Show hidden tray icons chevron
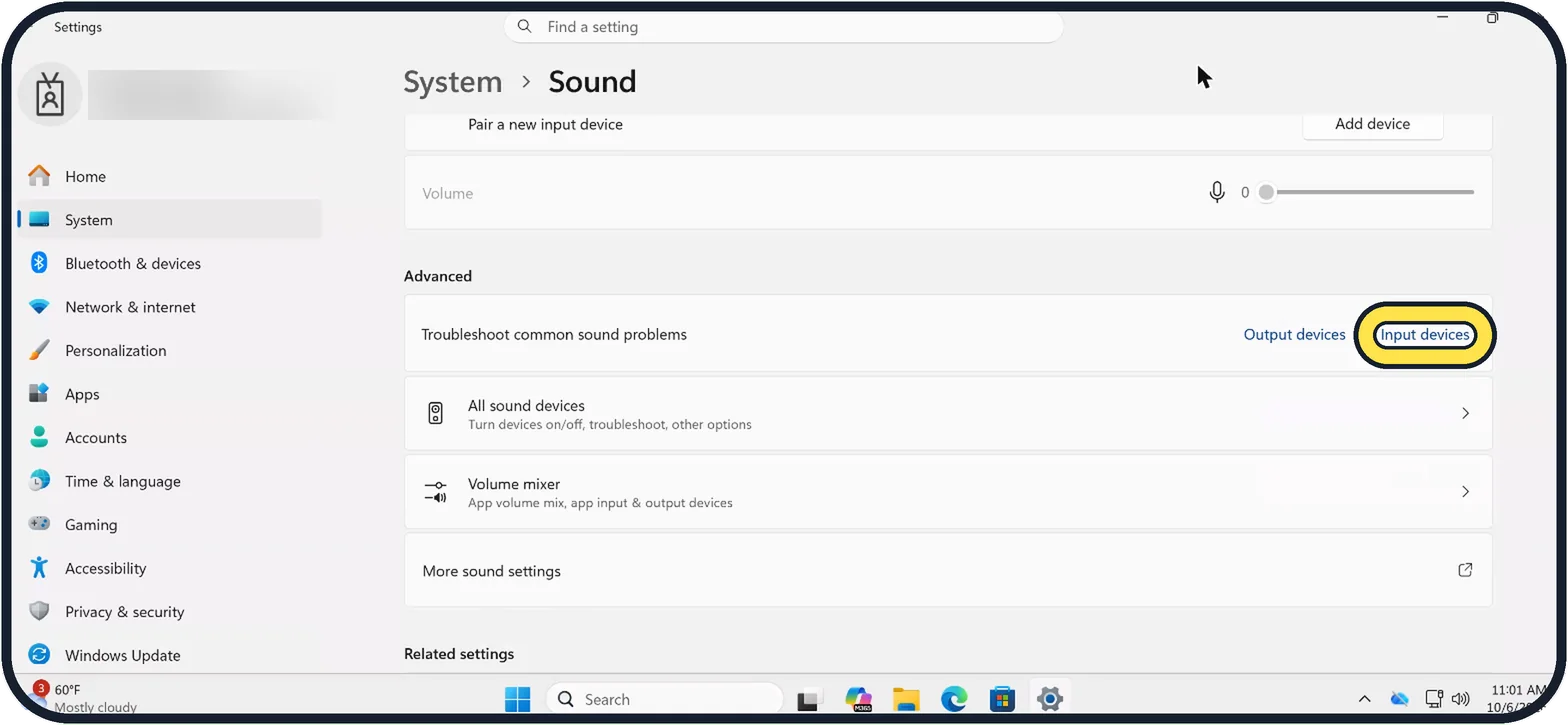The image size is (1568, 725). (x=1364, y=699)
